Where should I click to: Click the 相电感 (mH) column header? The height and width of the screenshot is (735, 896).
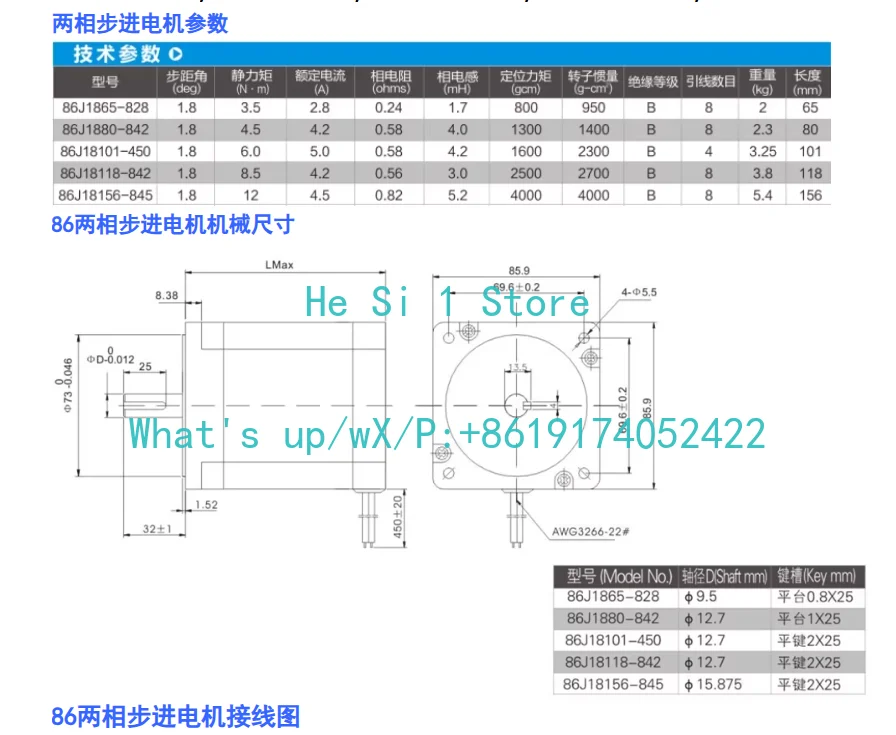(x=457, y=82)
